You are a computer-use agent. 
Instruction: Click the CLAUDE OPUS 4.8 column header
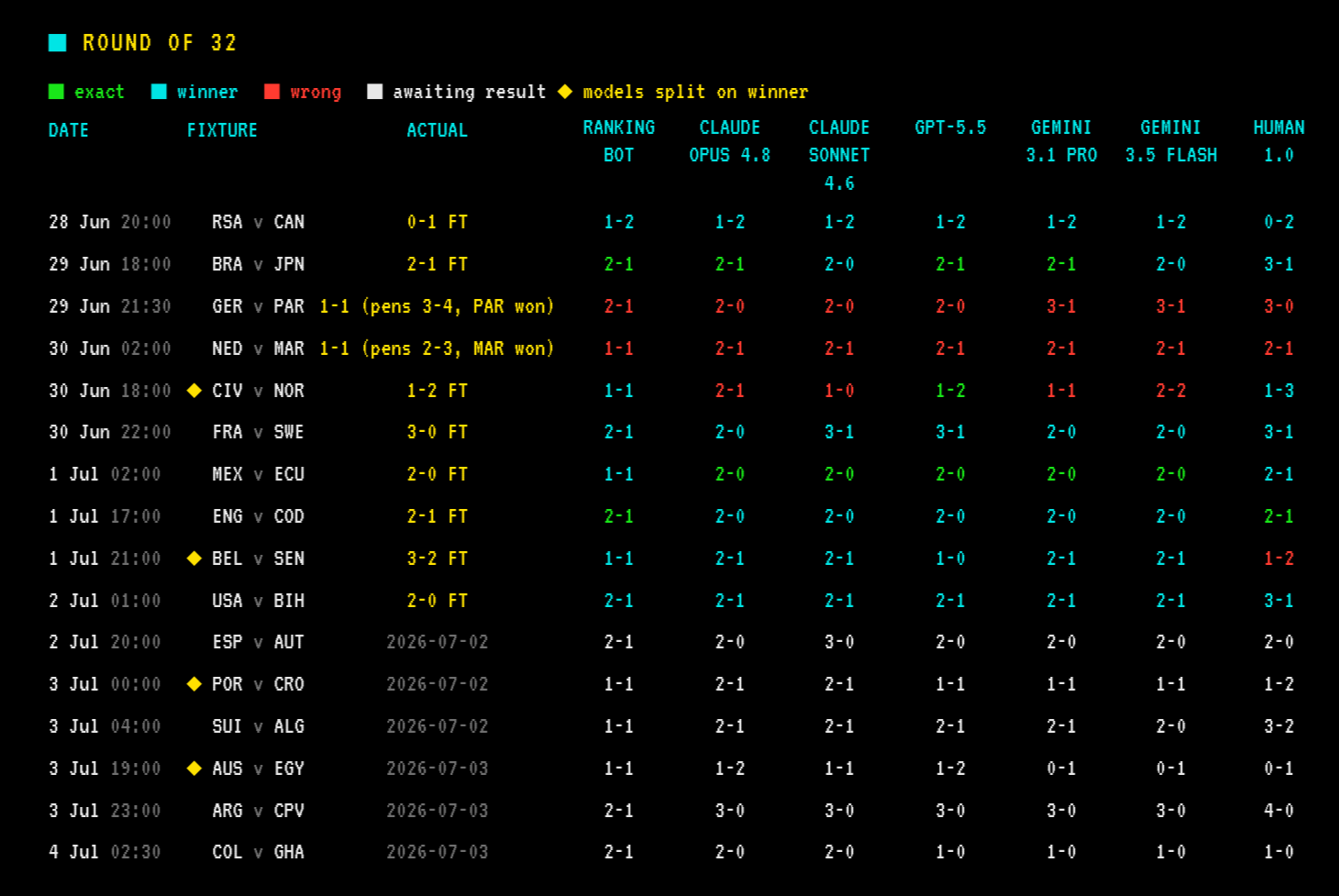[x=730, y=141]
